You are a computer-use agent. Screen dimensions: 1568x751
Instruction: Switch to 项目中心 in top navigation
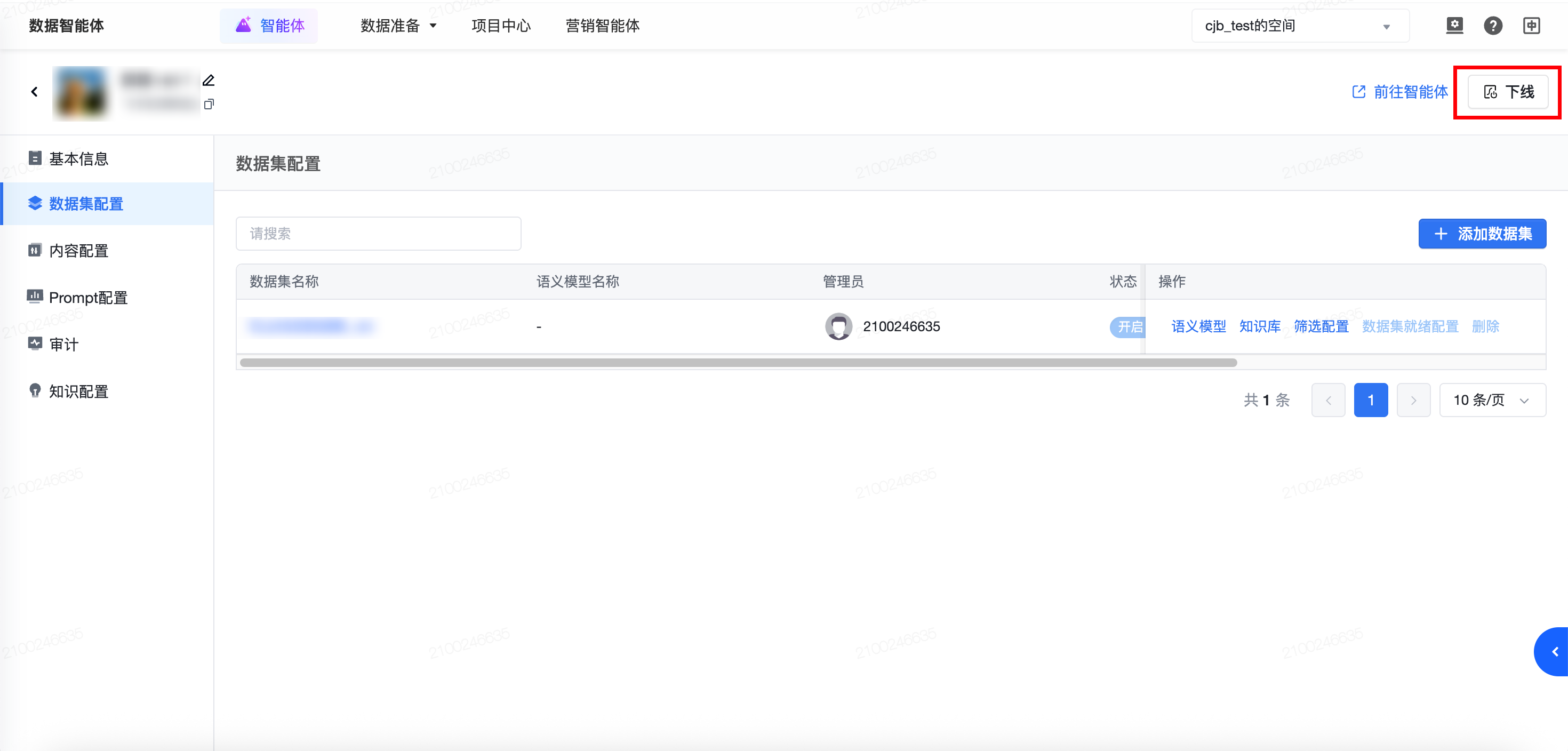[500, 26]
